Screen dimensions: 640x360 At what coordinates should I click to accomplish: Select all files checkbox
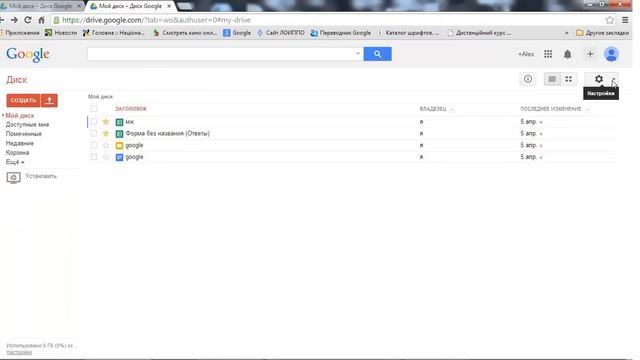click(x=94, y=109)
